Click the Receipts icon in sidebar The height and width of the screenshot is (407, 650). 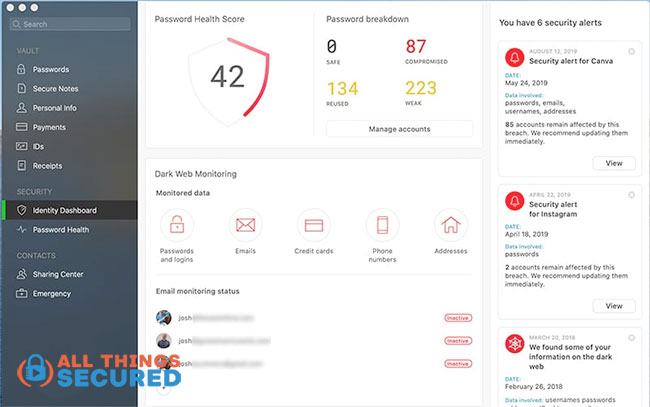click(21, 165)
